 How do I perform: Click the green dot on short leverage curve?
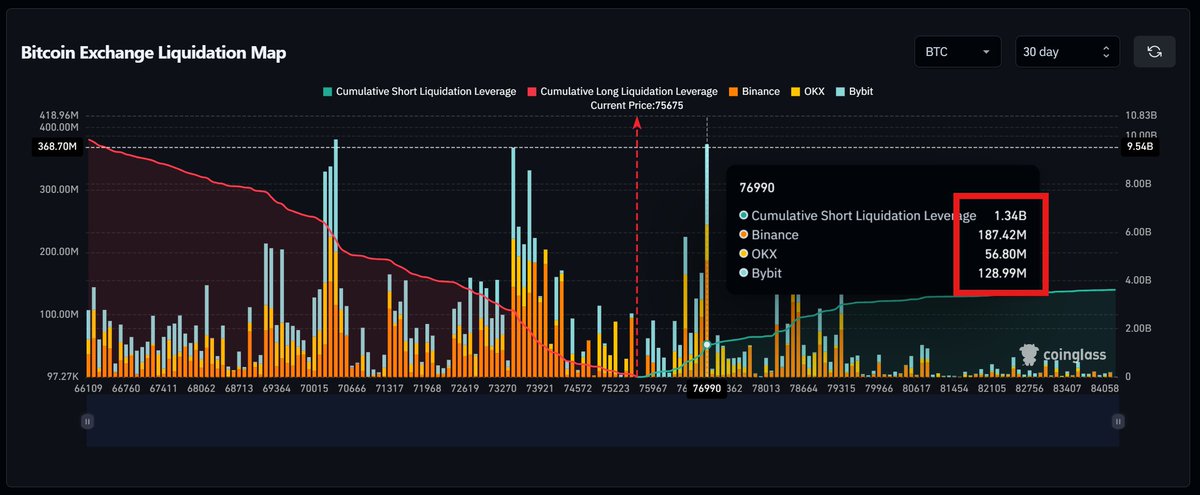[707, 344]
